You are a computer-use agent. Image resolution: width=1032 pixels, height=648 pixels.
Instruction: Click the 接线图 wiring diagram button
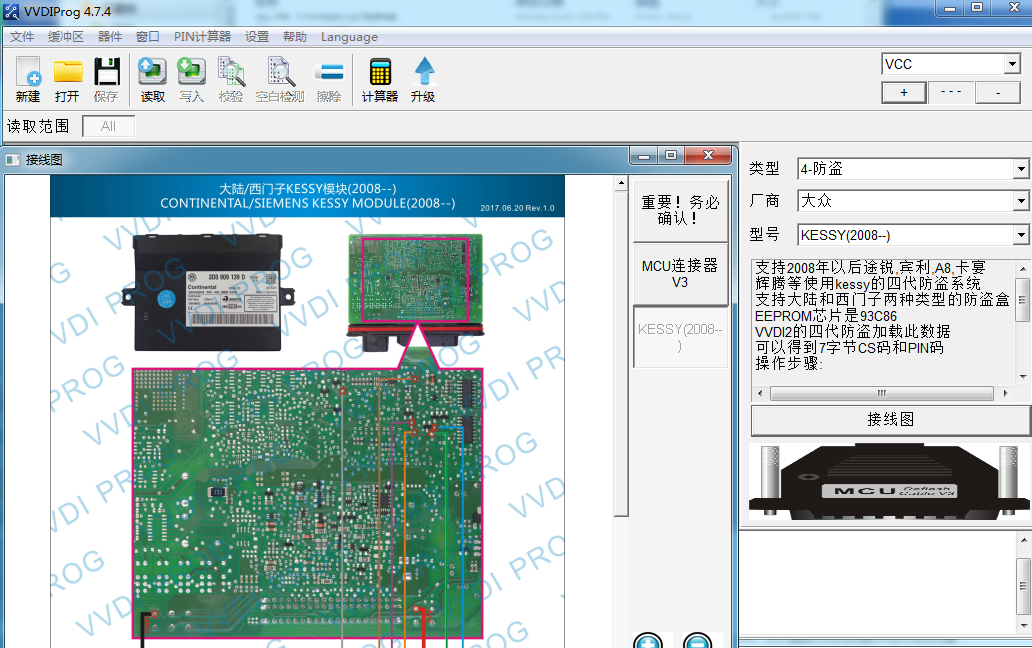point(890,420)
